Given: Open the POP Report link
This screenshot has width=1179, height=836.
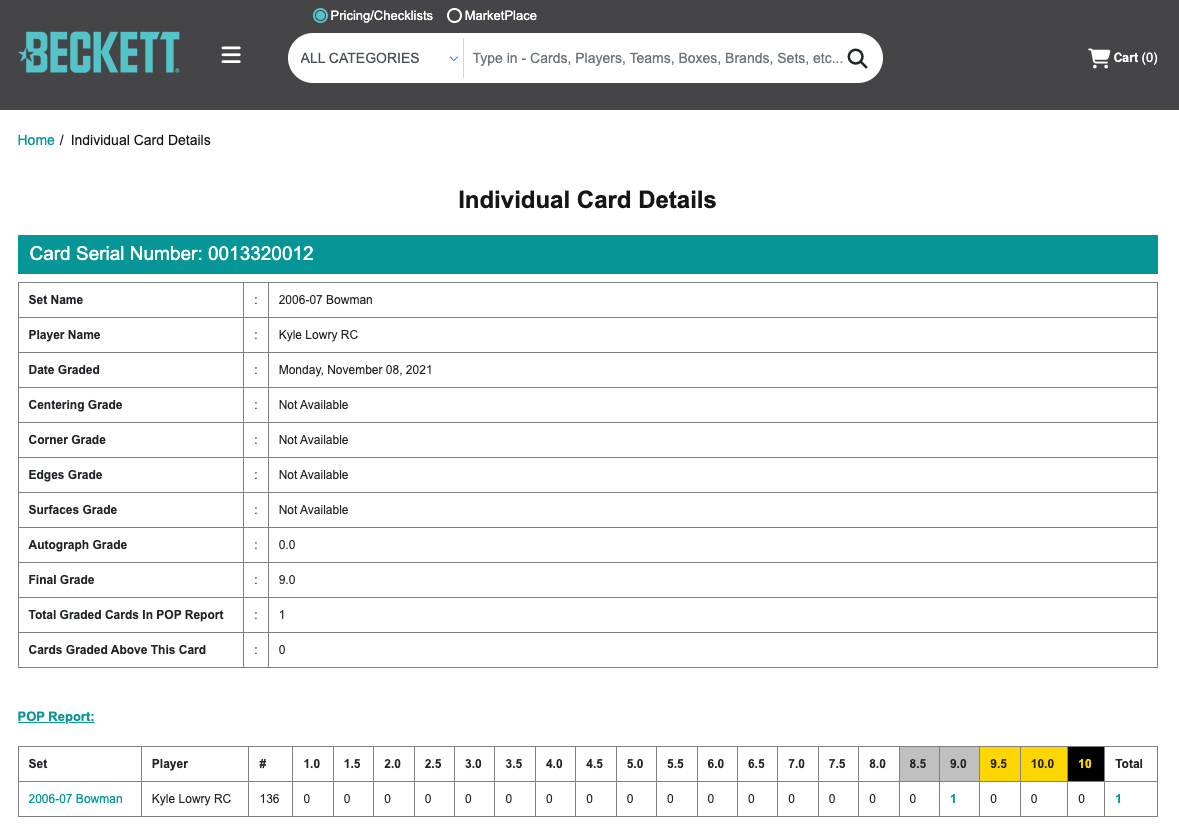Looking at the screenshot, I should click(x=56, y=716).
